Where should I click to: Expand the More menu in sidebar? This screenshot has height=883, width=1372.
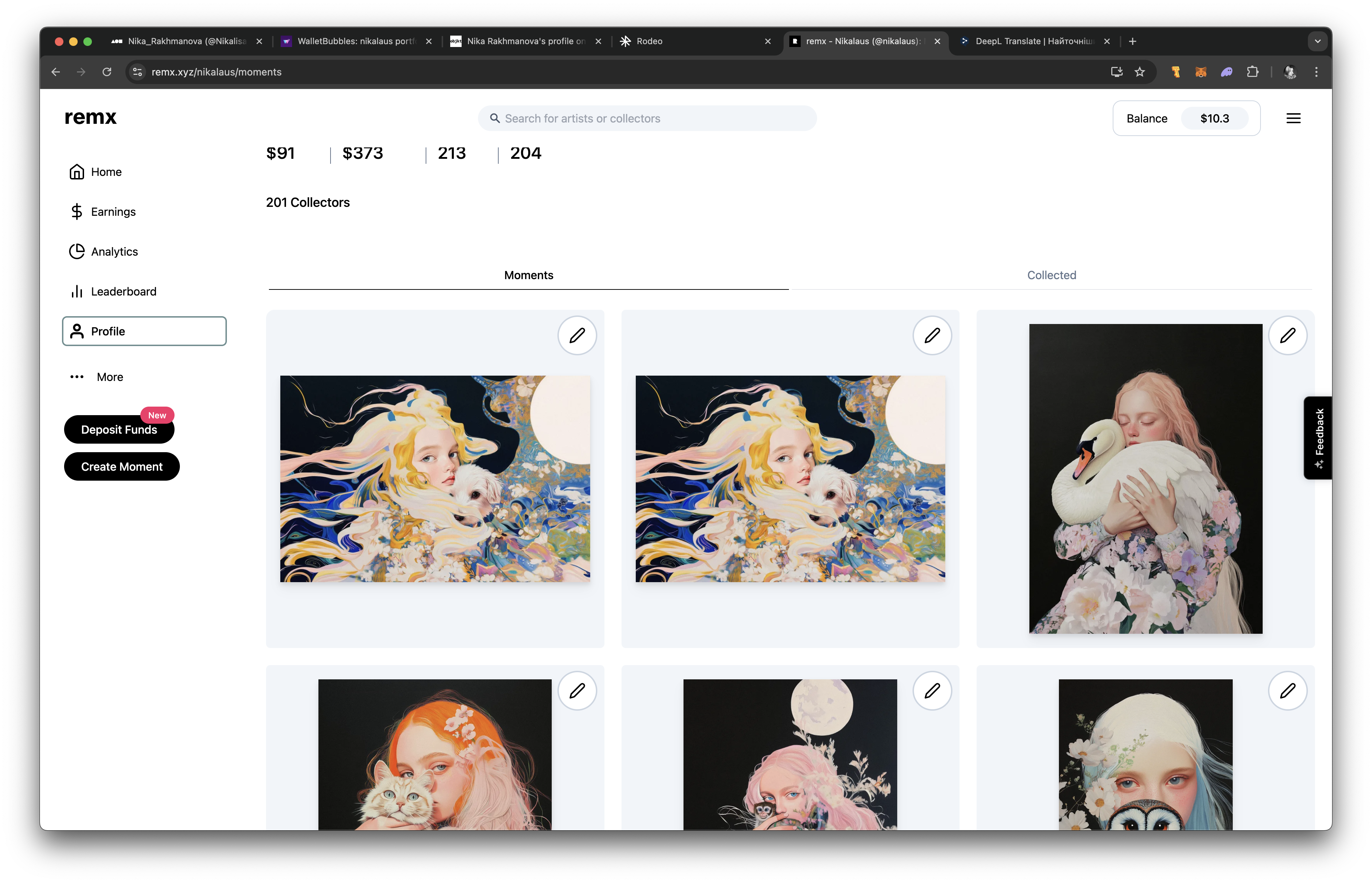[x=97, y=377]
